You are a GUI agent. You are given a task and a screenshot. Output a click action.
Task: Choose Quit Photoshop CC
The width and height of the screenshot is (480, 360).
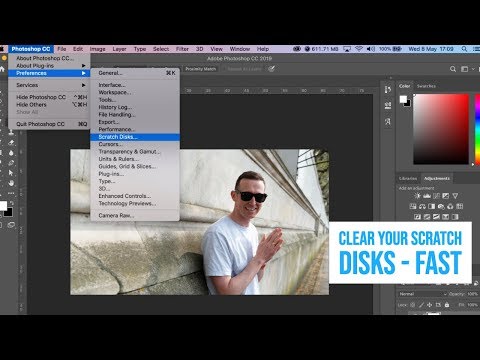click(49, 124)
